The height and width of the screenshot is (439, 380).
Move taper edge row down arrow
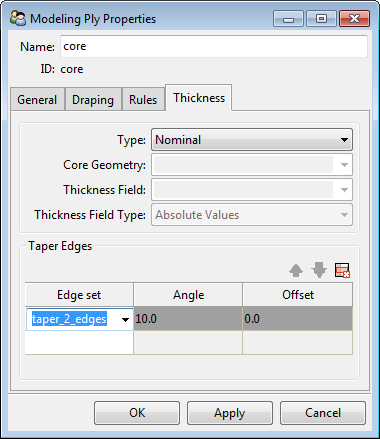click(319, 270)
